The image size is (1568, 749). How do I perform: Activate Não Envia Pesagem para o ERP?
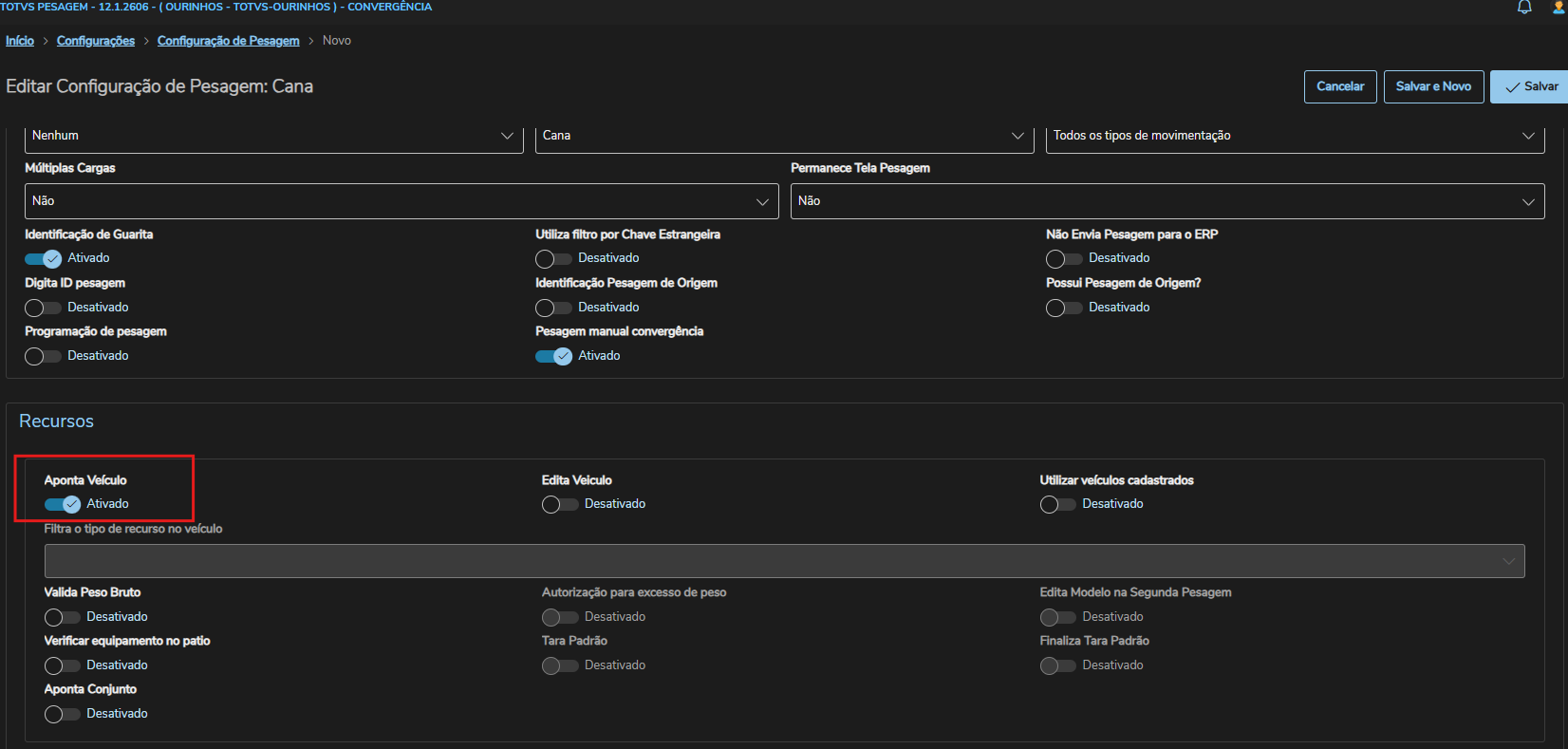(x=1064, y=258)
